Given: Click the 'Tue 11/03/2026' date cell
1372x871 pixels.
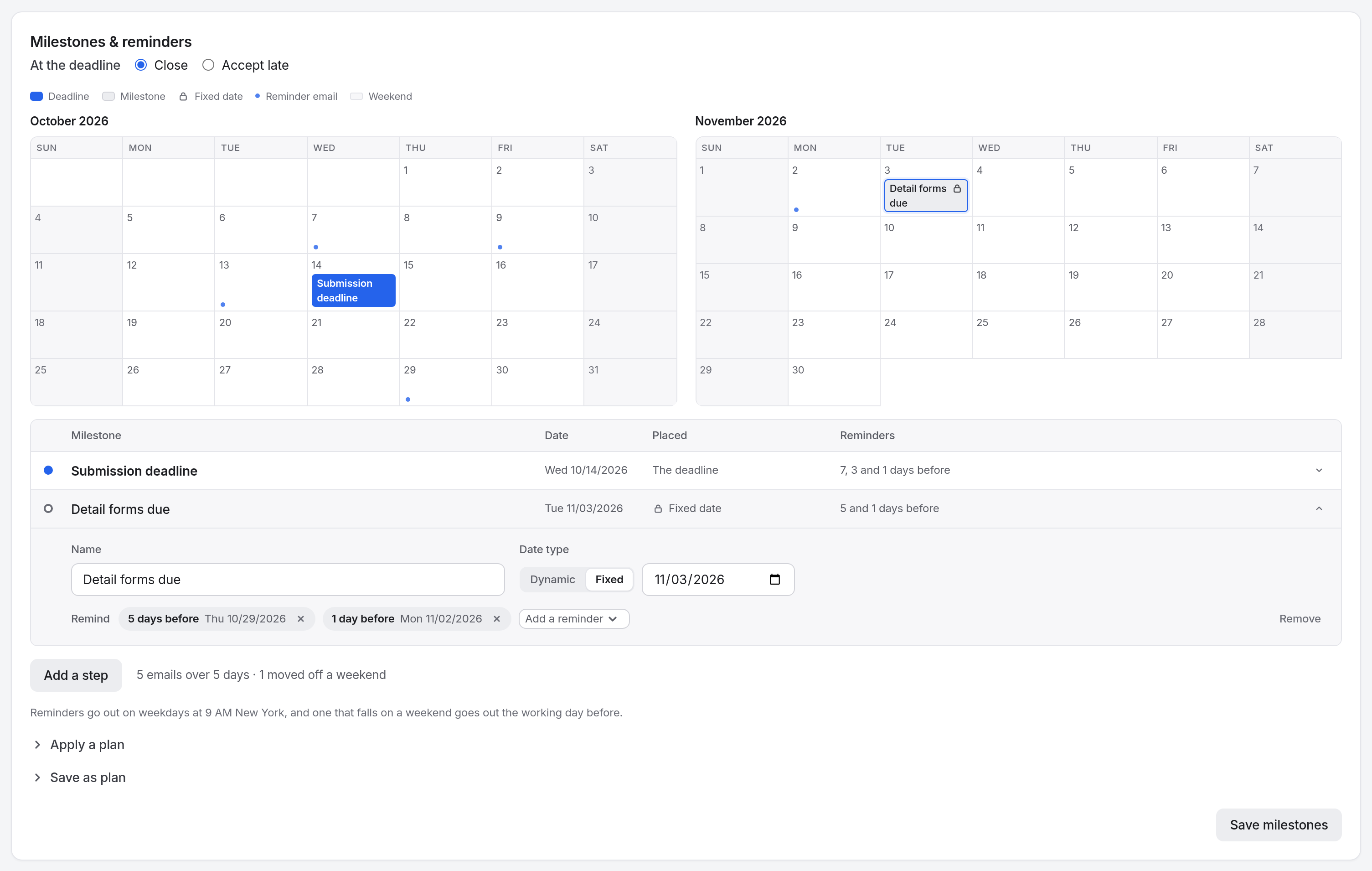Looking at the screenshot, I should [583, 508].
